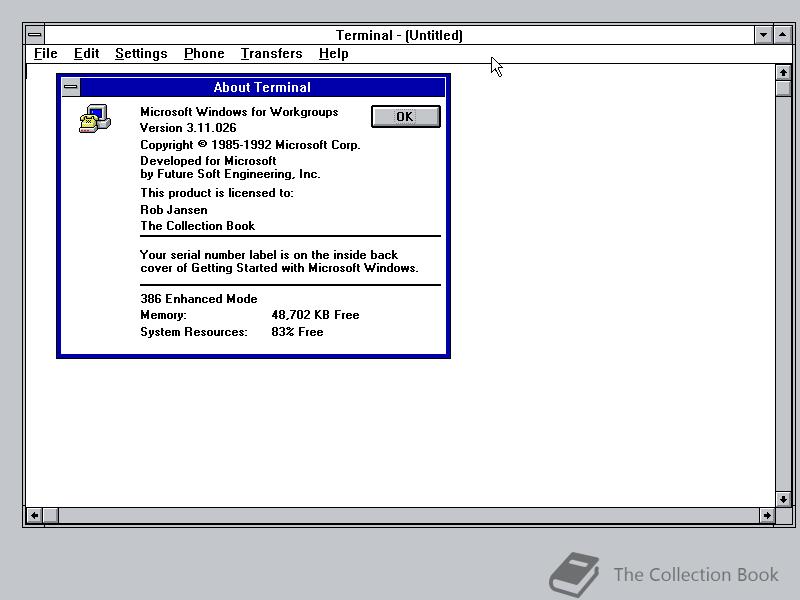Open the Edit menu
The height and width of the screenshot is (600, 800).
(x=86, y=54)
